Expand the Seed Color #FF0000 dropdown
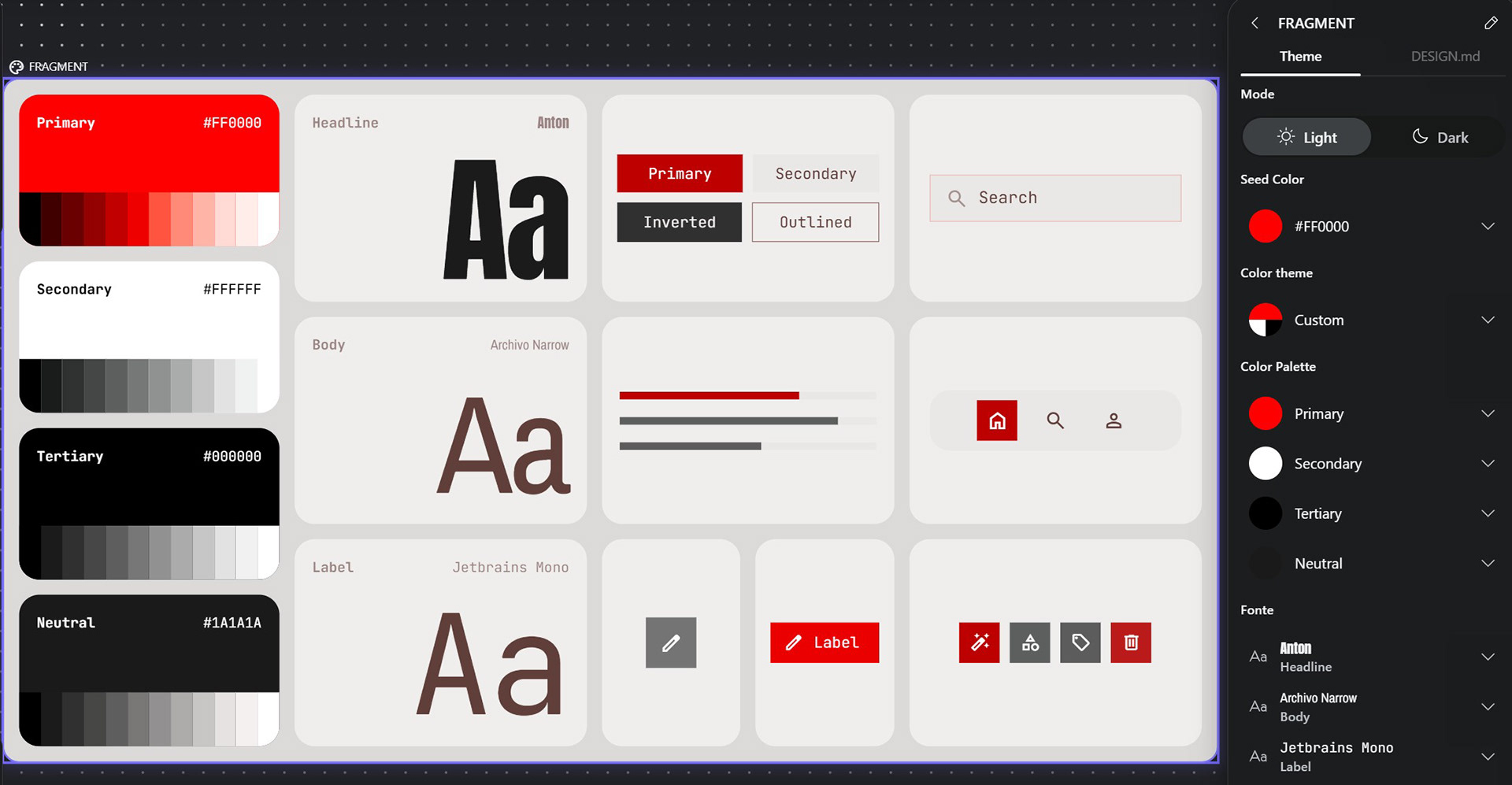The height and width of the screenshot is (785, 1512). pyautogui.click(x=1372, y=226)
